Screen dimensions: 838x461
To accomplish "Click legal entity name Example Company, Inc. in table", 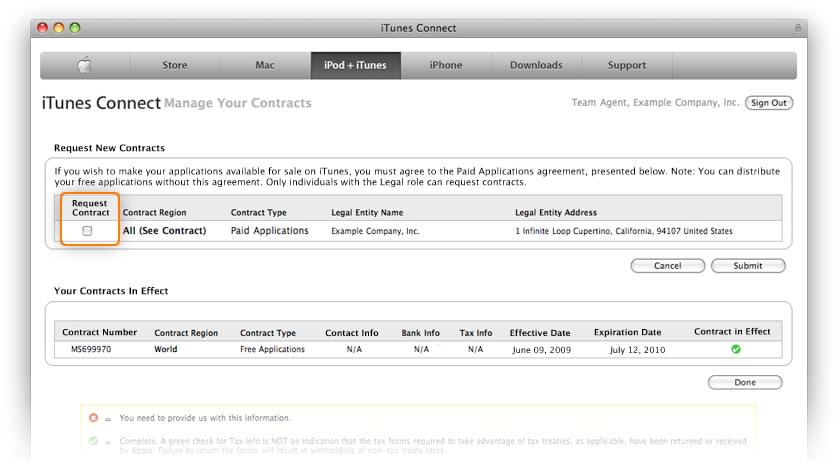I will (x=375, y=231).
